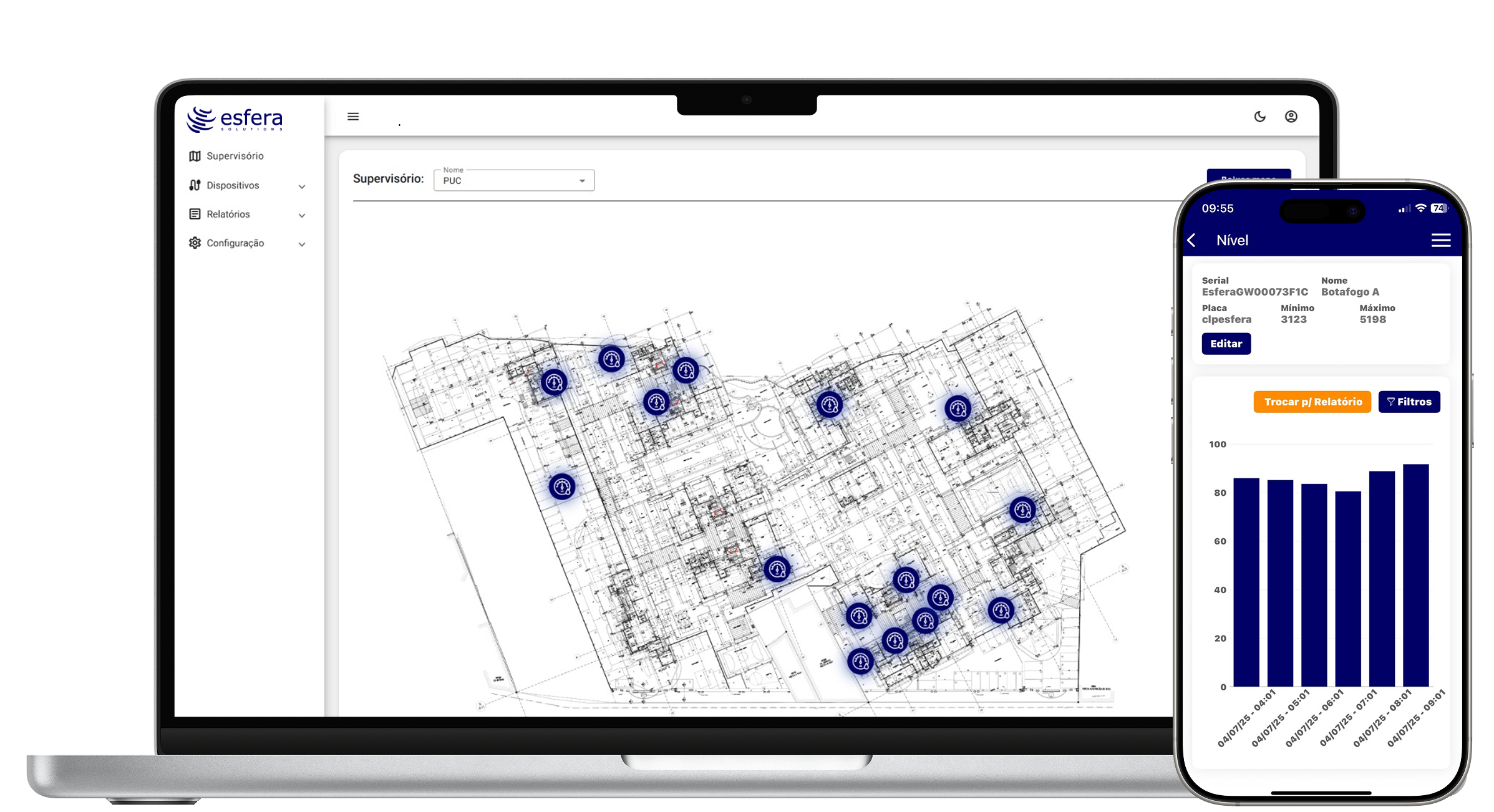This screenshot has height=812, width=1494.
Task: Select the tallest bar for 09:01
Action: [x=1415, y=575]
